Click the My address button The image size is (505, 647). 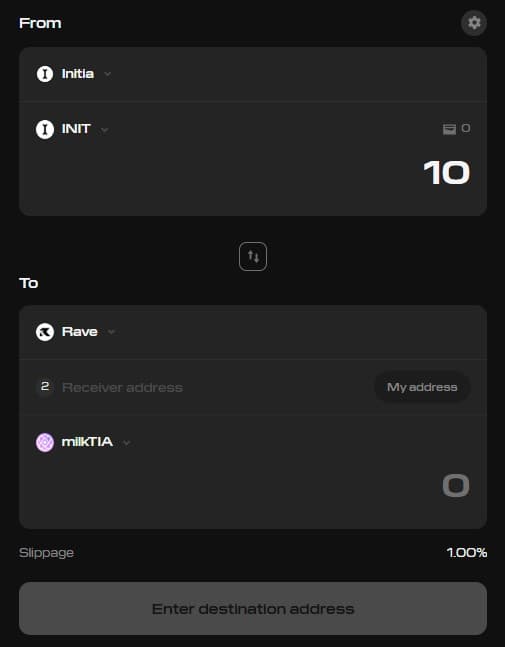pos(422,387)
